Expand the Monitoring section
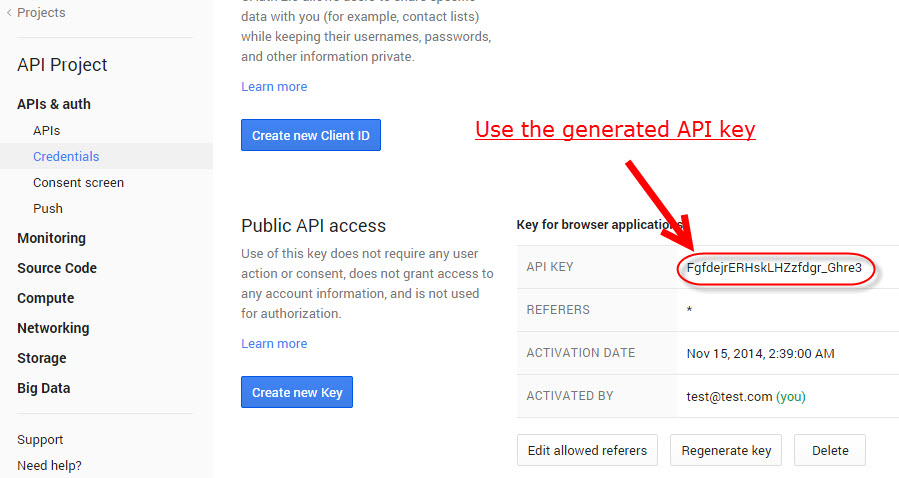 pyautogui.click(x=52, y=238)
